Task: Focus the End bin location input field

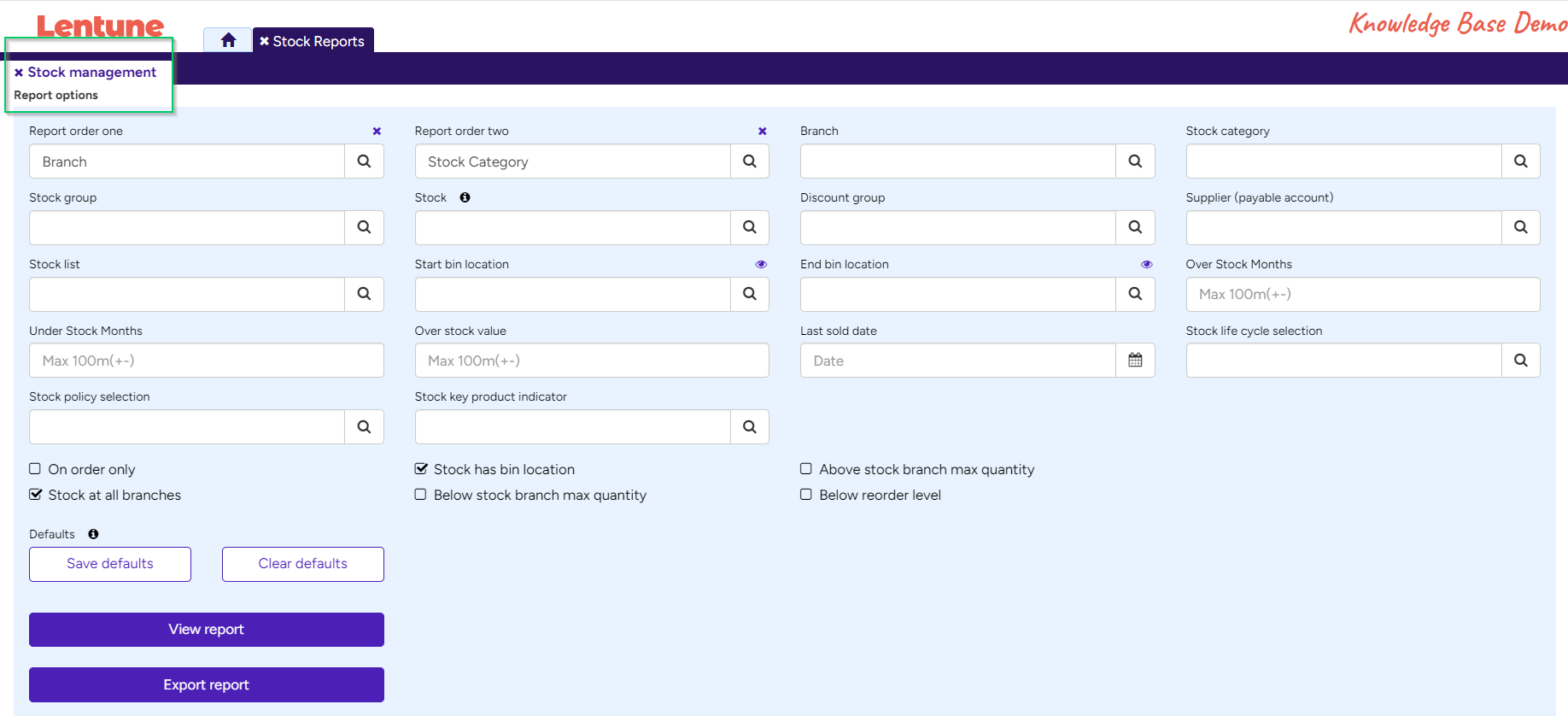Action: click(x=958, y=294)
